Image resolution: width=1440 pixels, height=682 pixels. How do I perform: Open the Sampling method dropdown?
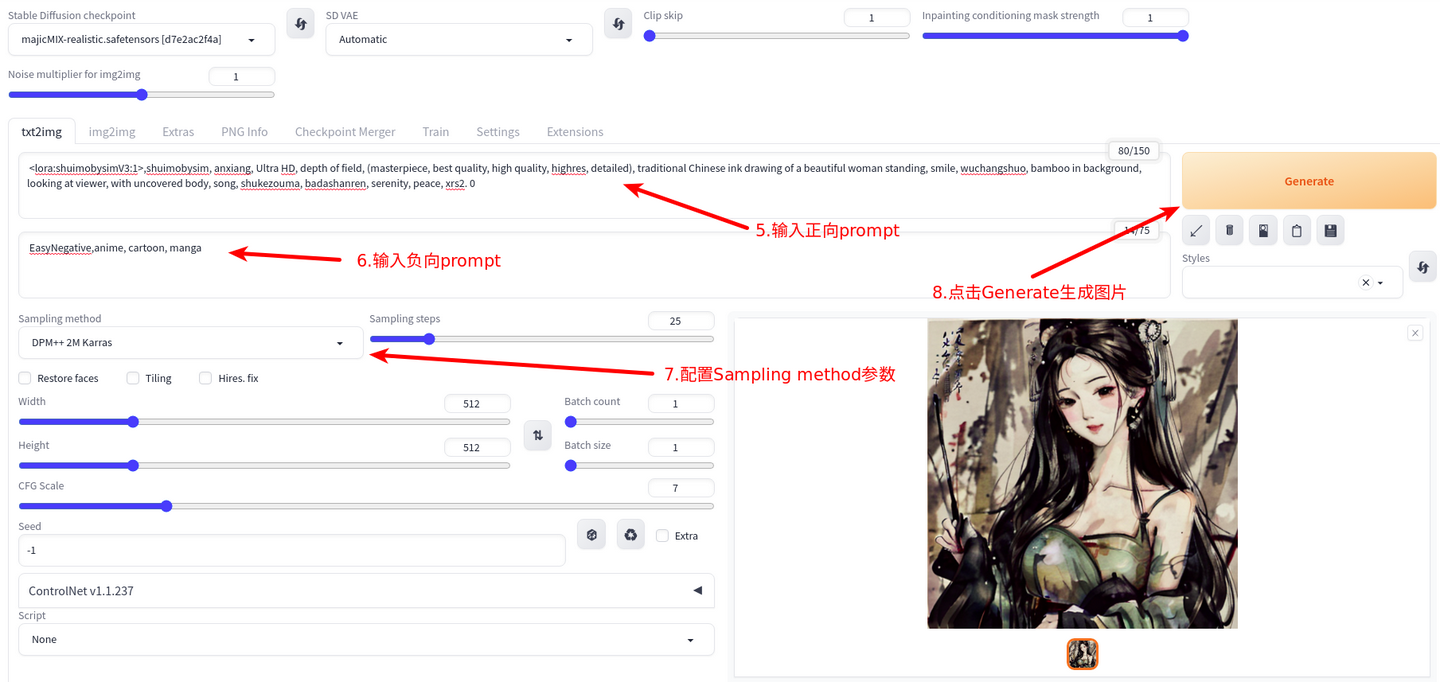[190, 343]
